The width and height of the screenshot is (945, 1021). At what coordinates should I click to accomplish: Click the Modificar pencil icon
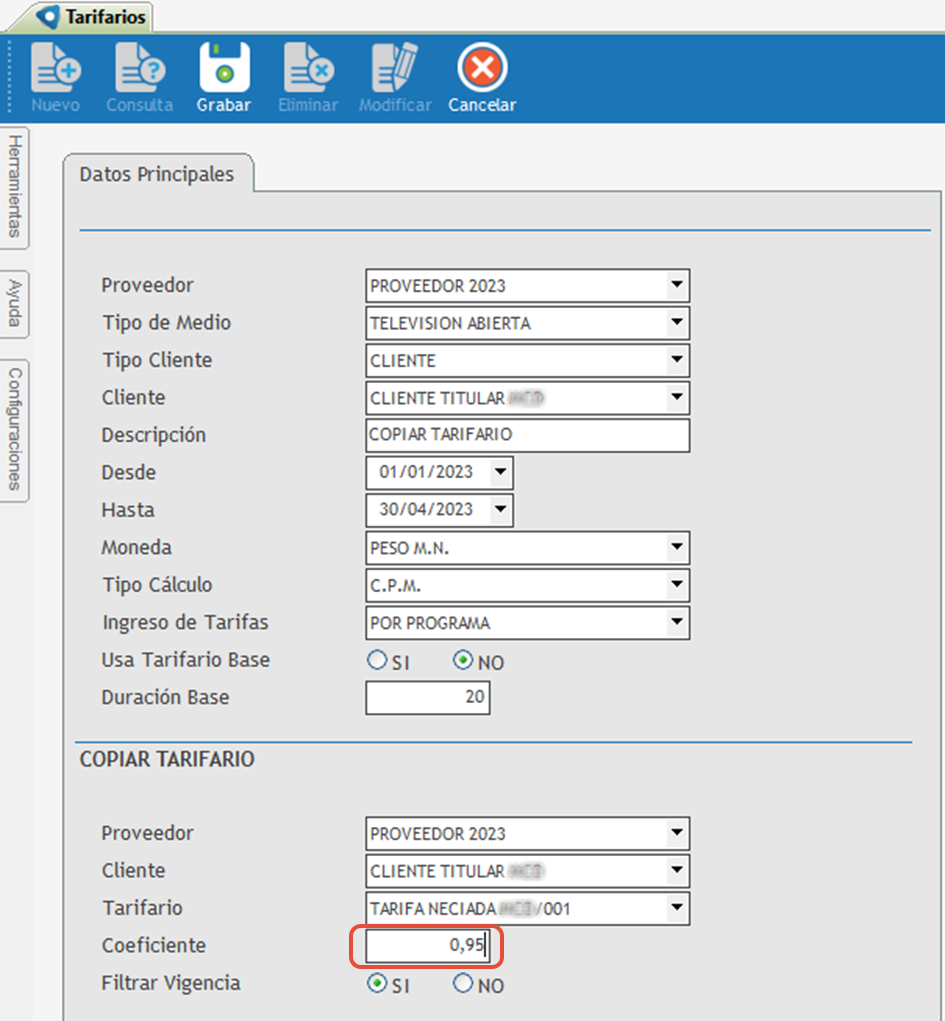[x=395, y=68]
